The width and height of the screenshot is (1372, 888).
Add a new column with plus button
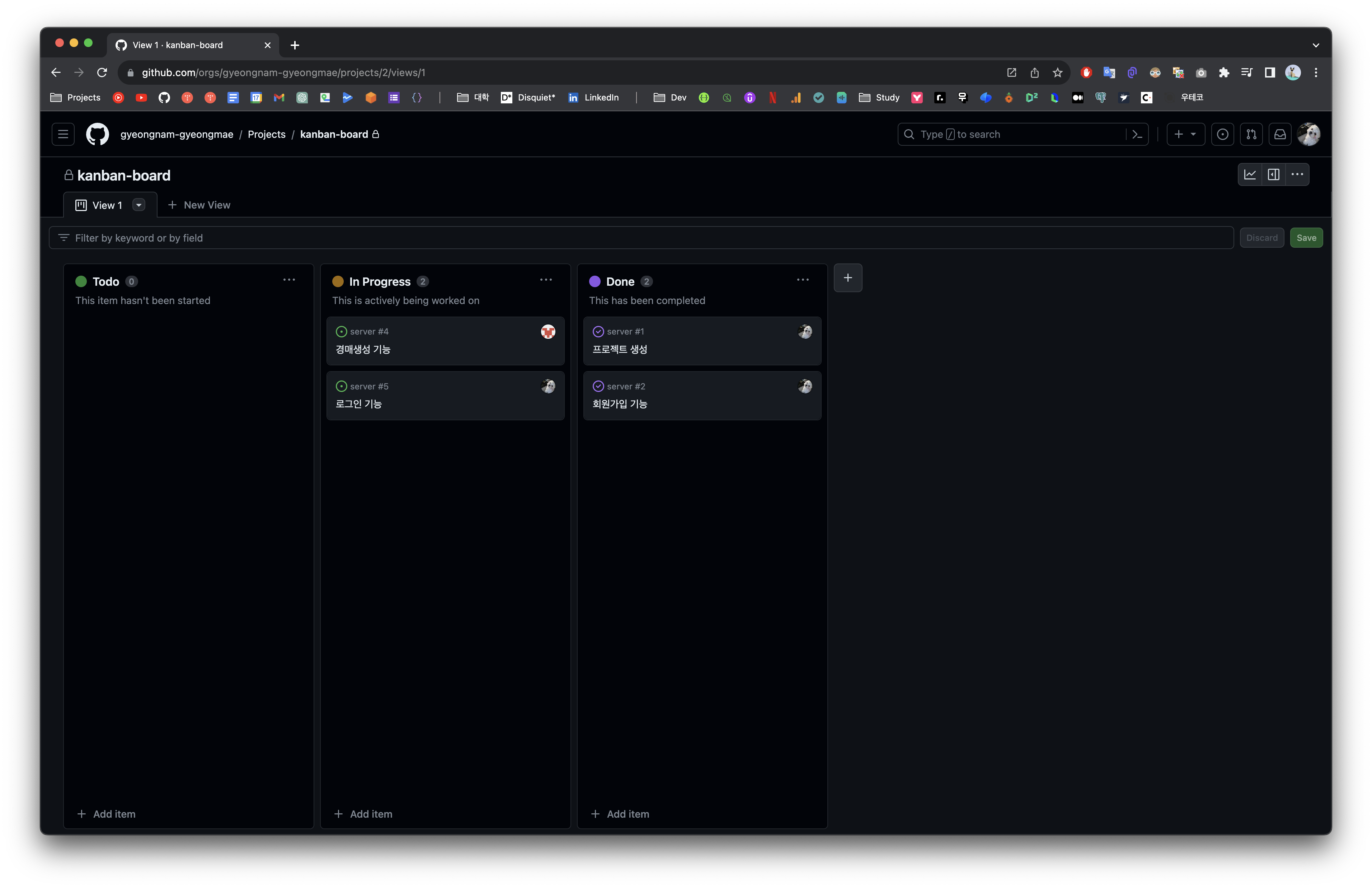tap(847, 278)
